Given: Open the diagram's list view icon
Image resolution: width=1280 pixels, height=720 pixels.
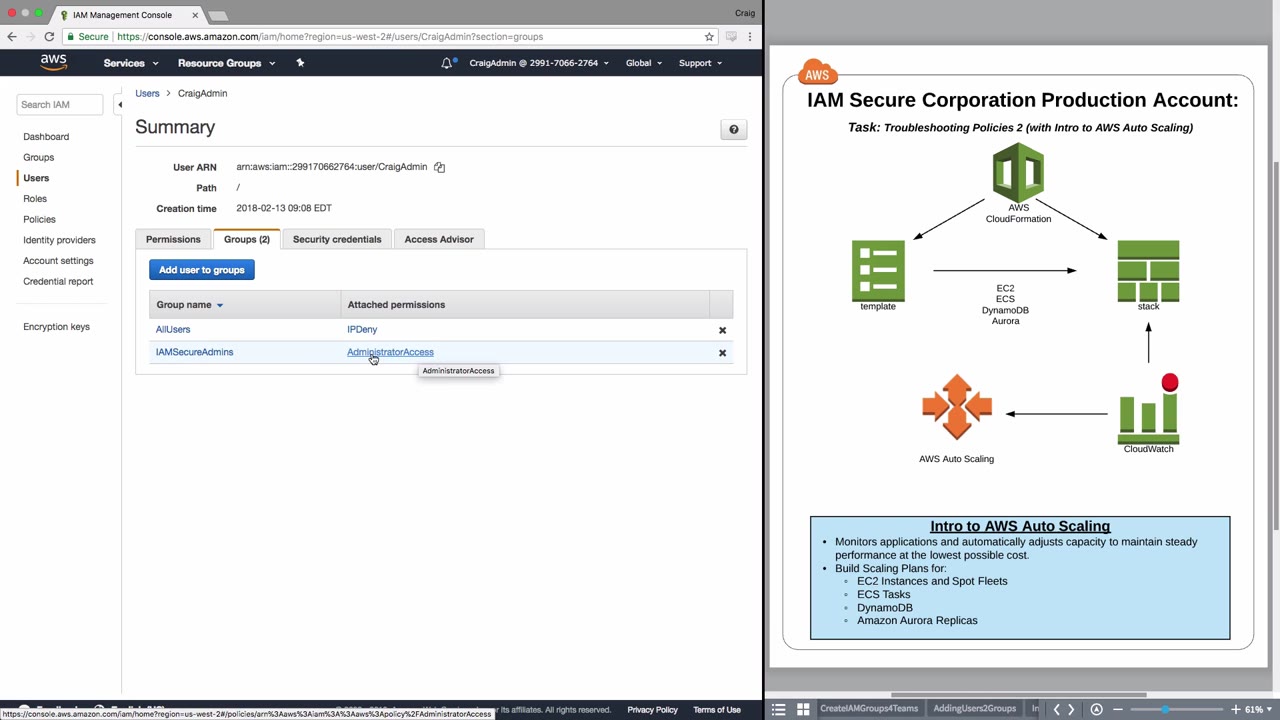Looking at the screenshot, I should [x=779, y=710].
